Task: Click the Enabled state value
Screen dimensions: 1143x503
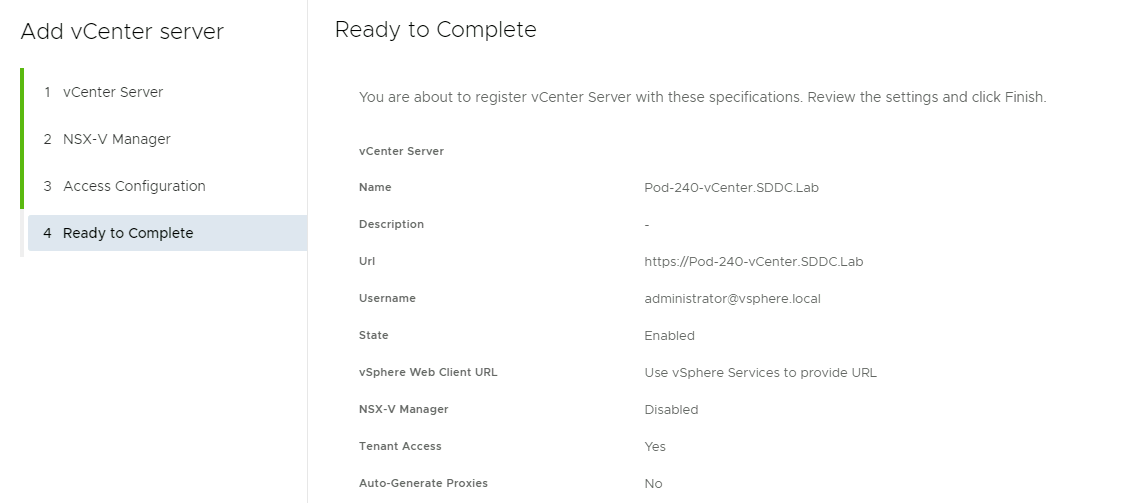Action: pyautogui.click(x=669, y=336)
